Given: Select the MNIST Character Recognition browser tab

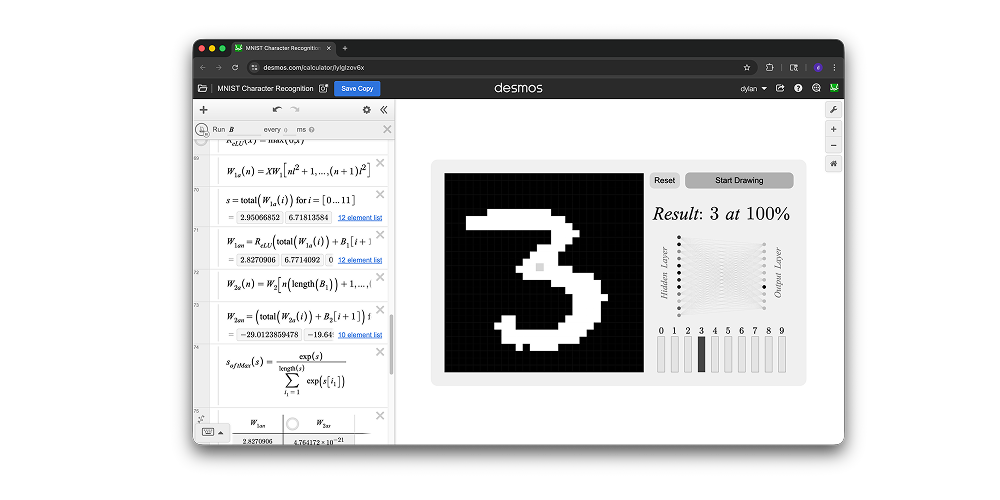Looking at the screenshot, I should point(280,48).
